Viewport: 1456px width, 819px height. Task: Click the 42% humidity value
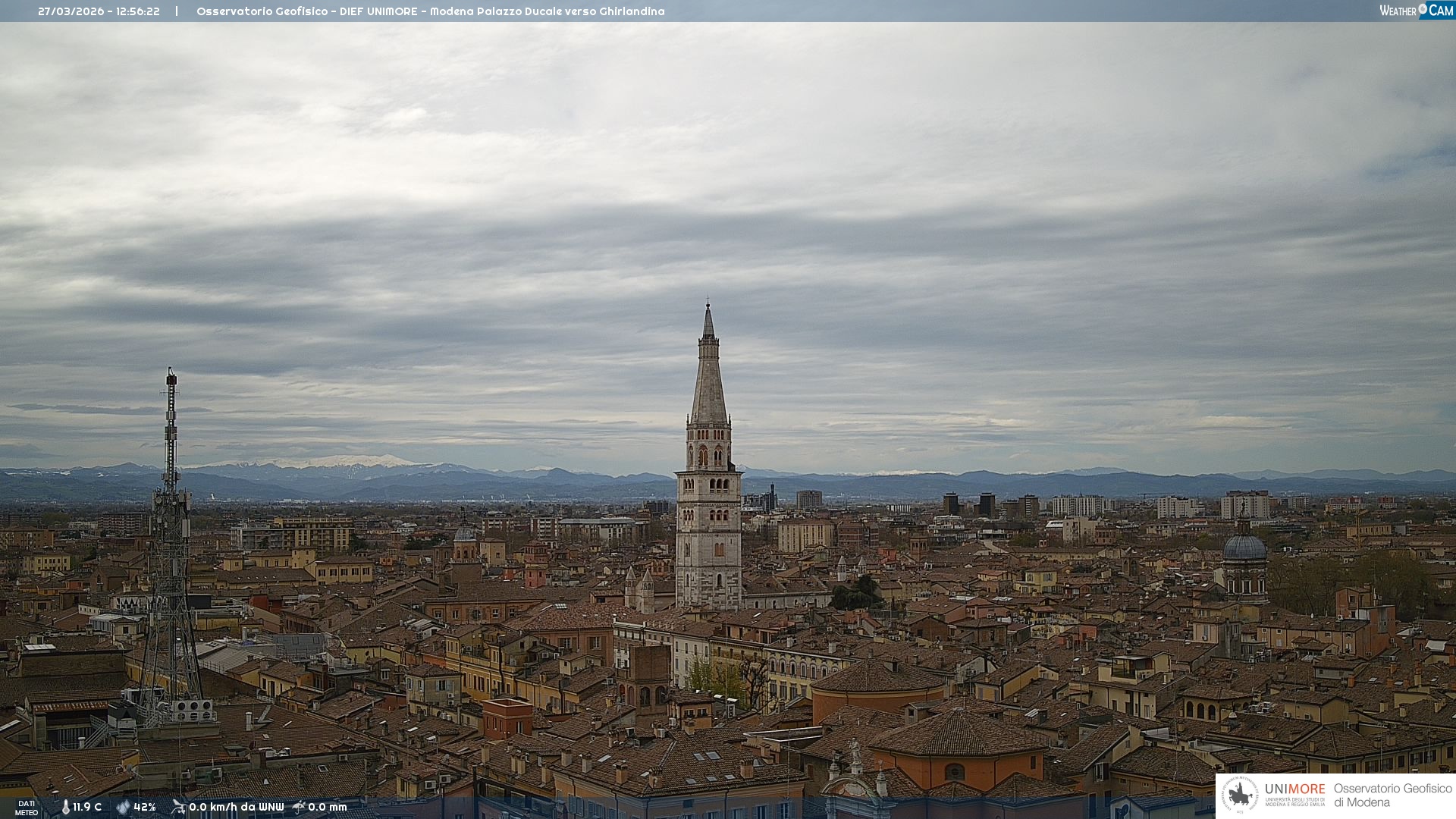[x=144, y=807]
